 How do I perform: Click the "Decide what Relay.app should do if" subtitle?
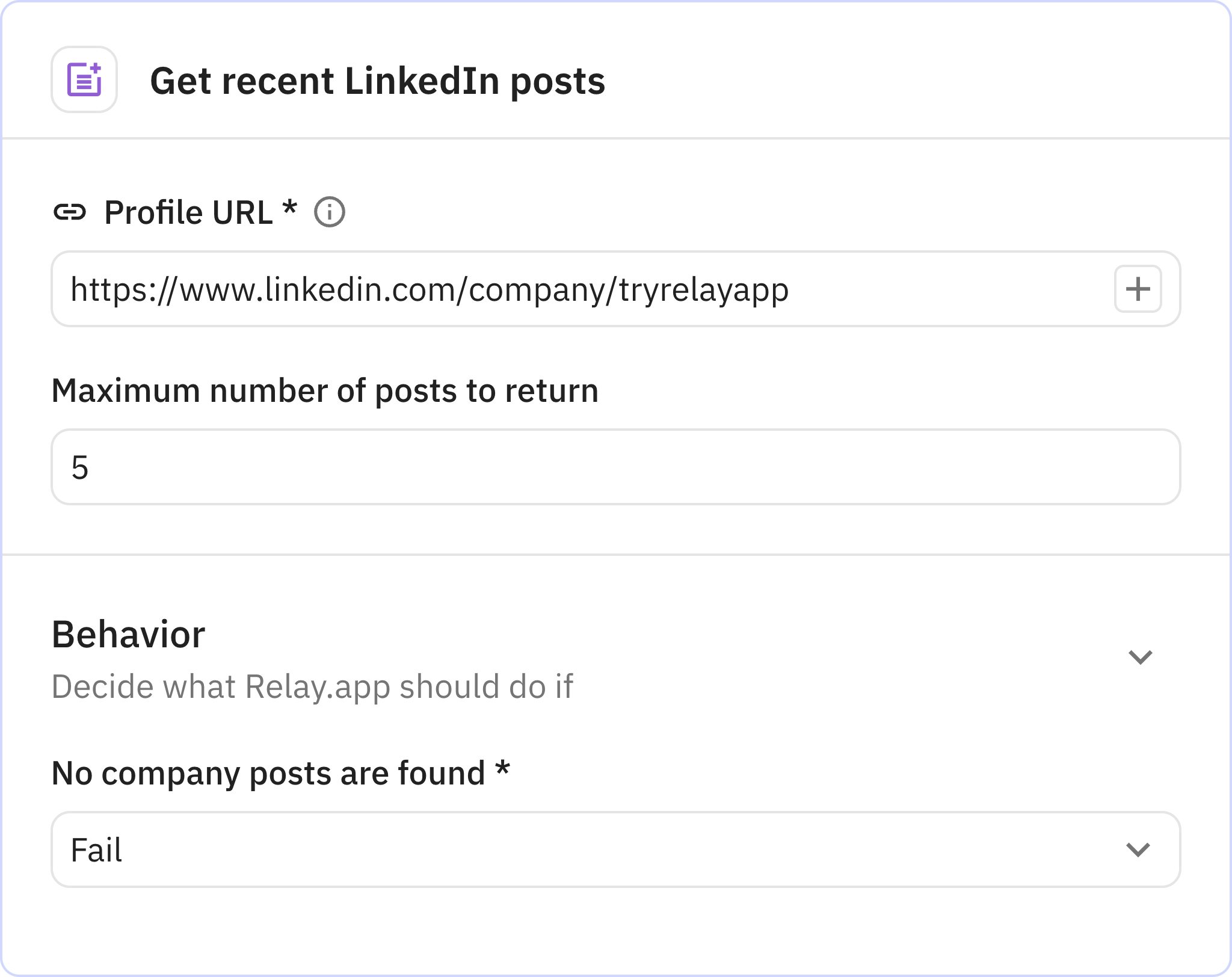[312, 686]
